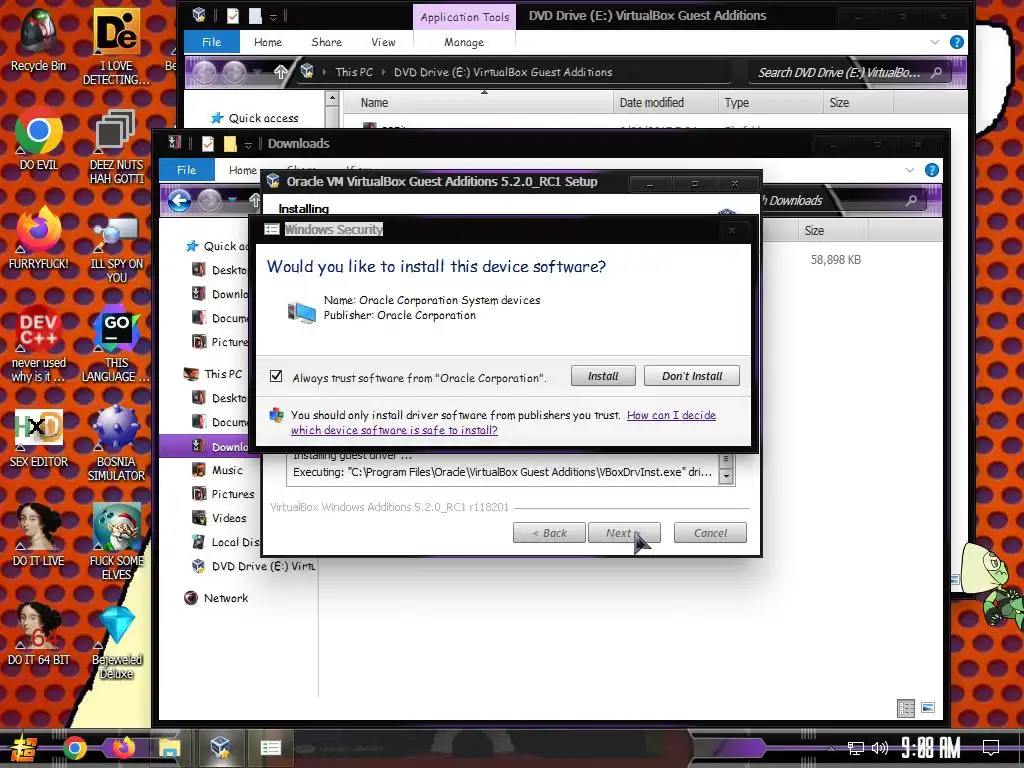This screenshot has height=768, width=1024.
Task: Click help icon in DVD Drive window
Action: pos(957,42)
